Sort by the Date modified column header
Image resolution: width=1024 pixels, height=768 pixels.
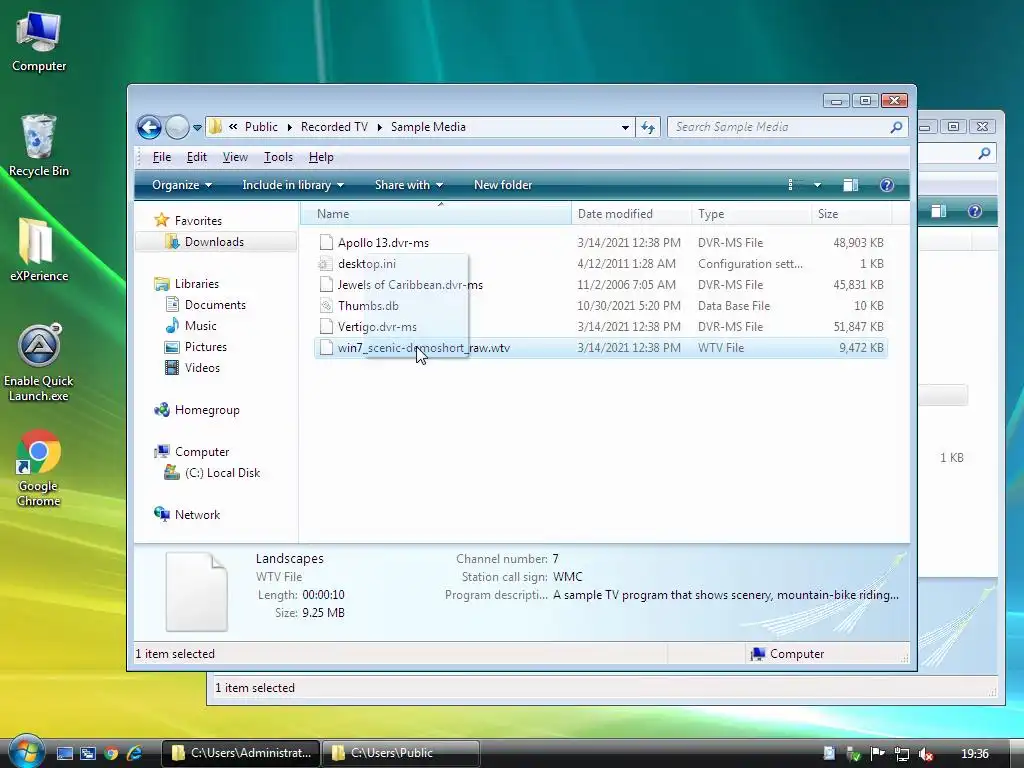[632, 214]
